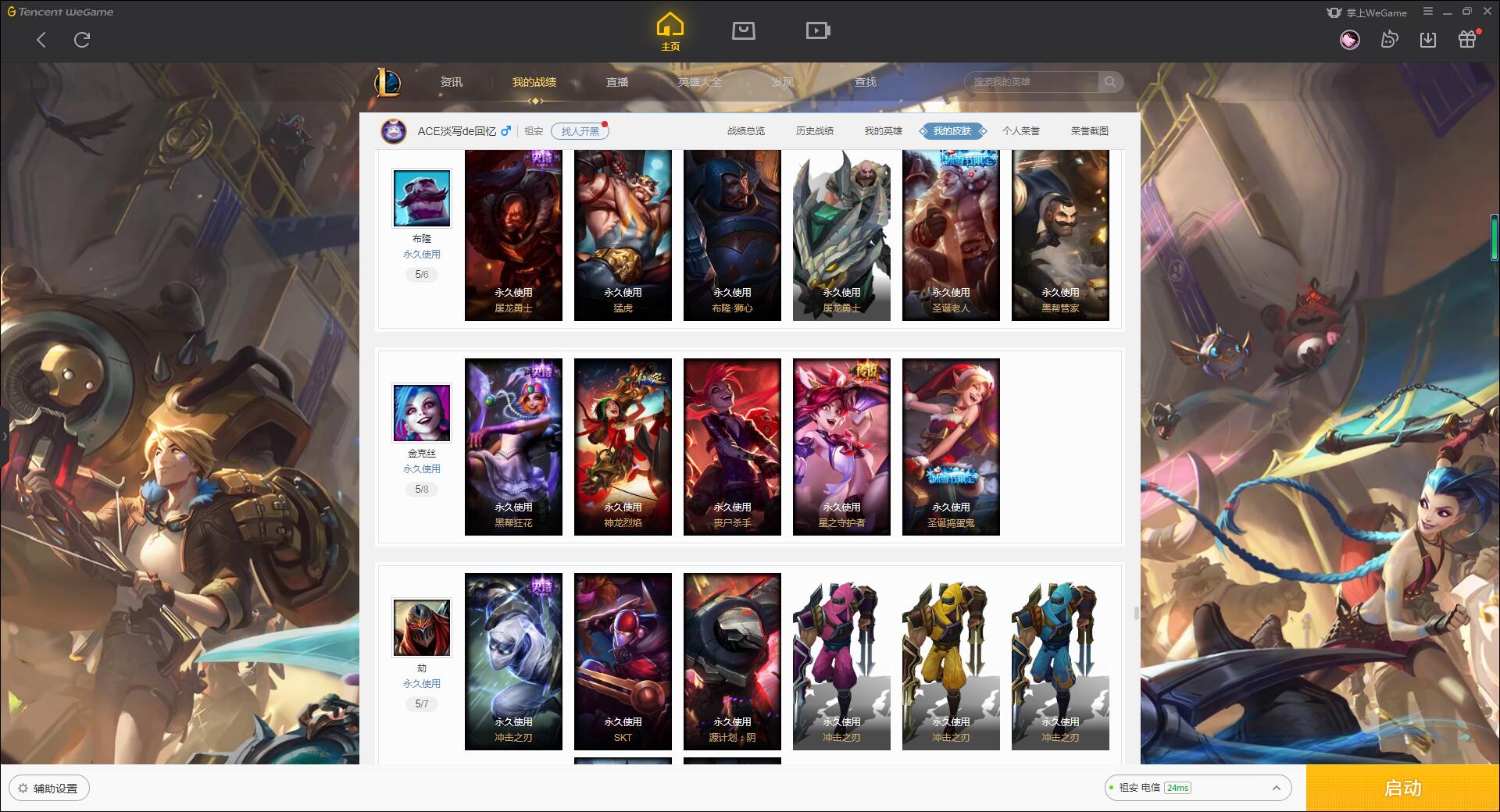Open the SKT Zed skin thumbnail
Viewport: 1500px width, 812px height.
623,661
